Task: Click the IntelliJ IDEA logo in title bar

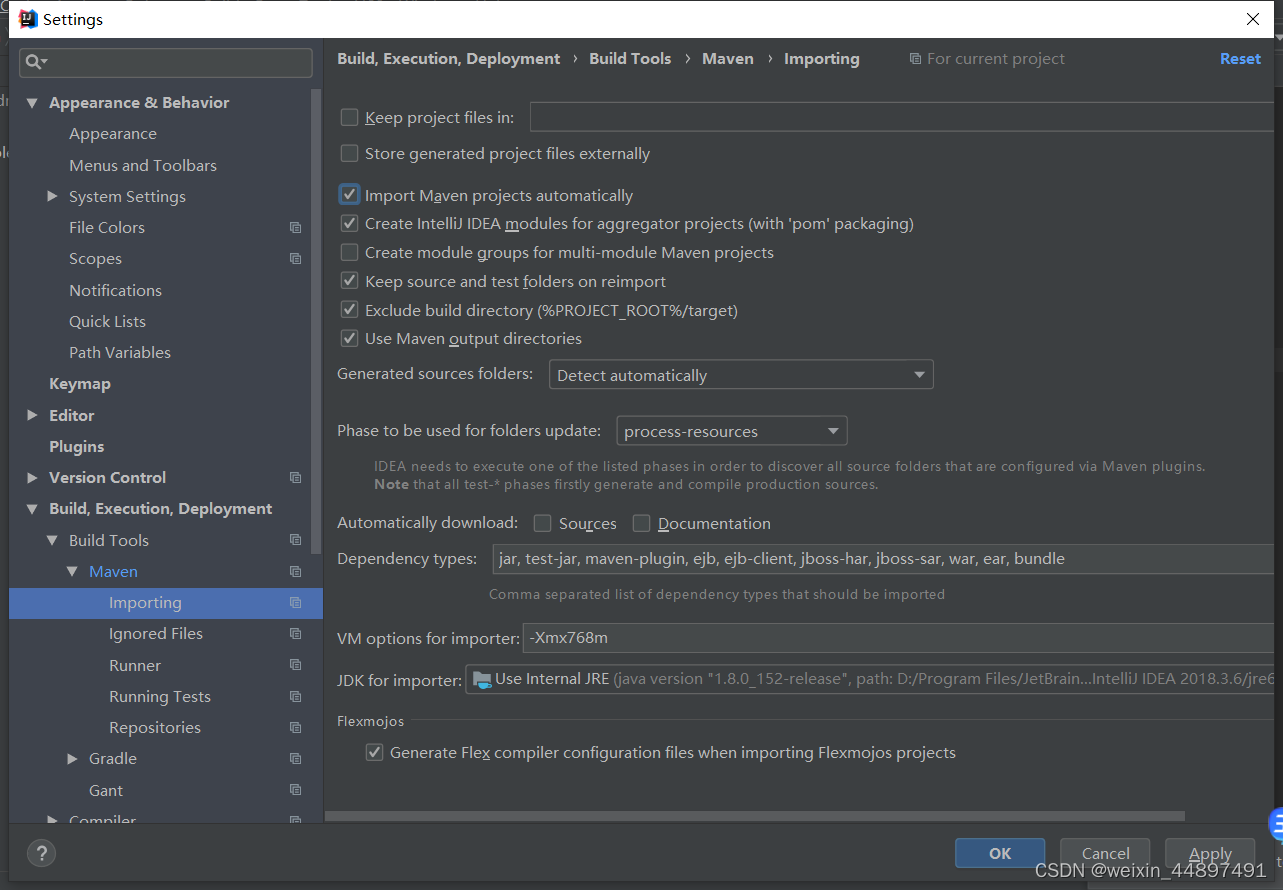Action: [x=29, y=19]
